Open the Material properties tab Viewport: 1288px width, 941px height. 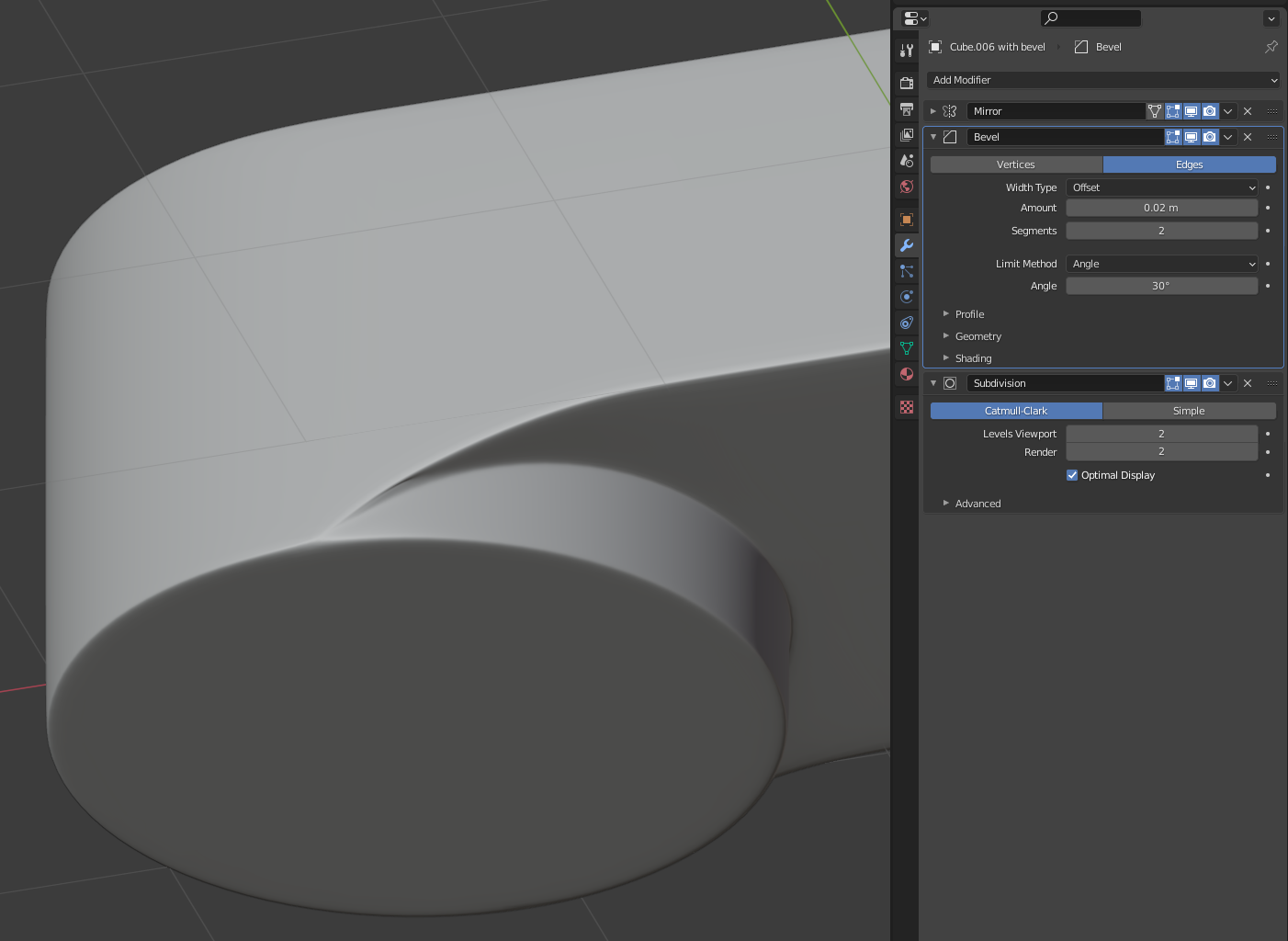907,374
